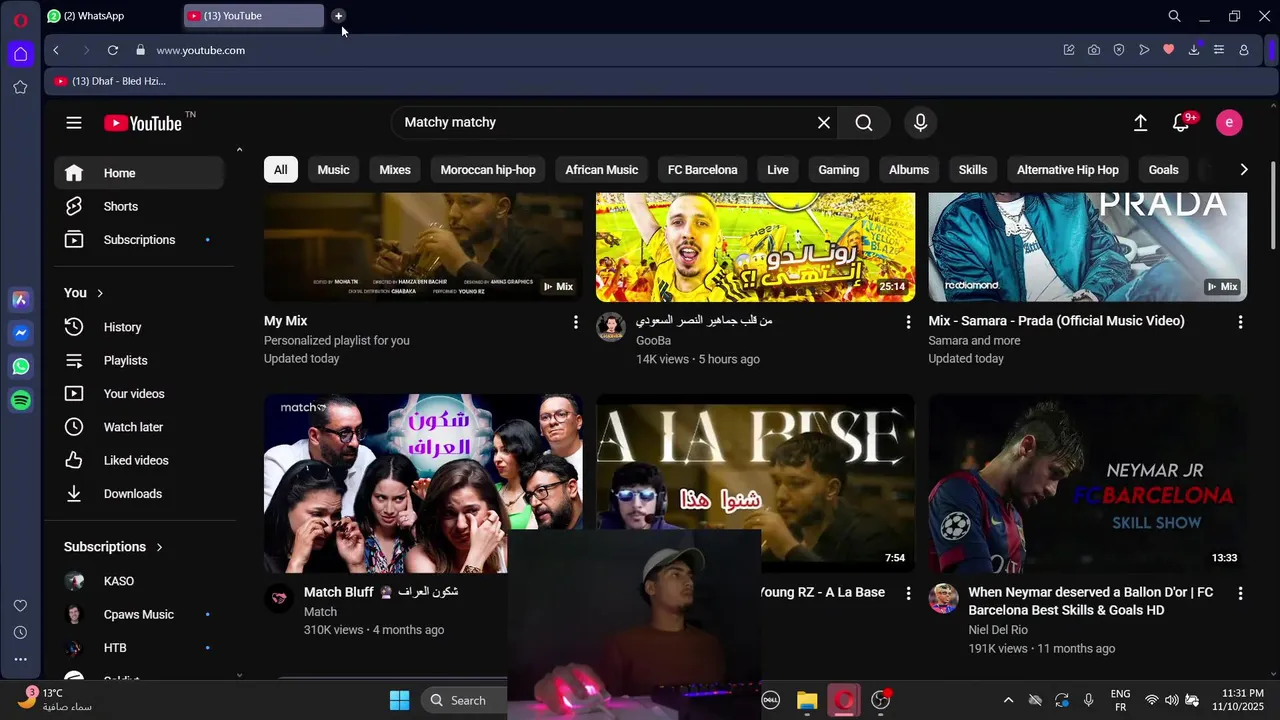The image size is (1280, 720).
Task: Open the KASO channel subscription
Action: [139, 581]
